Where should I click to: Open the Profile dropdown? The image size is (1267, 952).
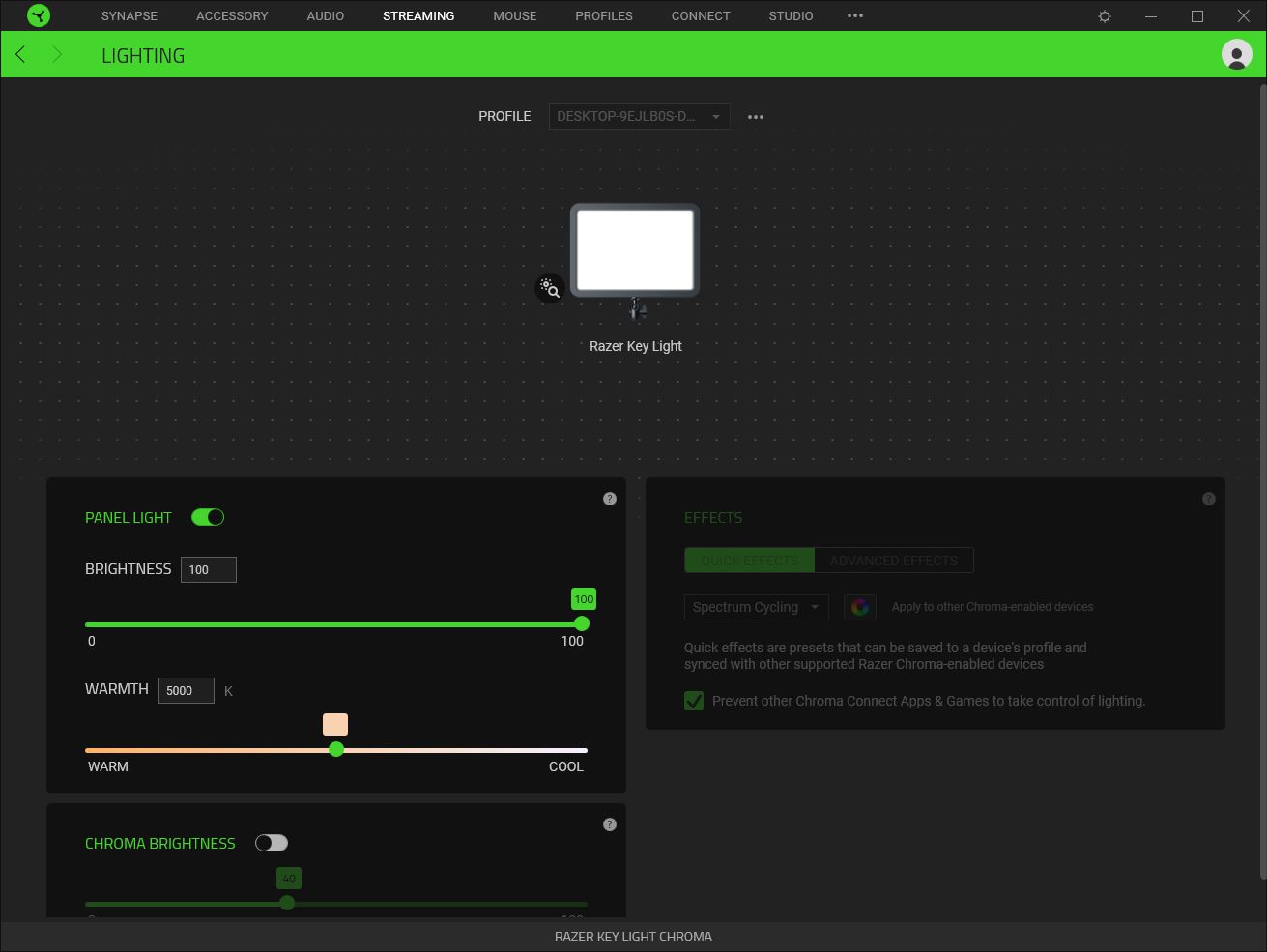pos(639,116)
